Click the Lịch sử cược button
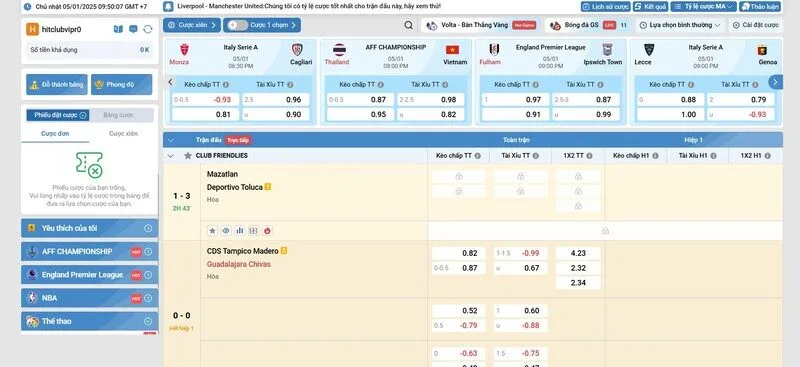The image size is (800, 367). (605, 7)
